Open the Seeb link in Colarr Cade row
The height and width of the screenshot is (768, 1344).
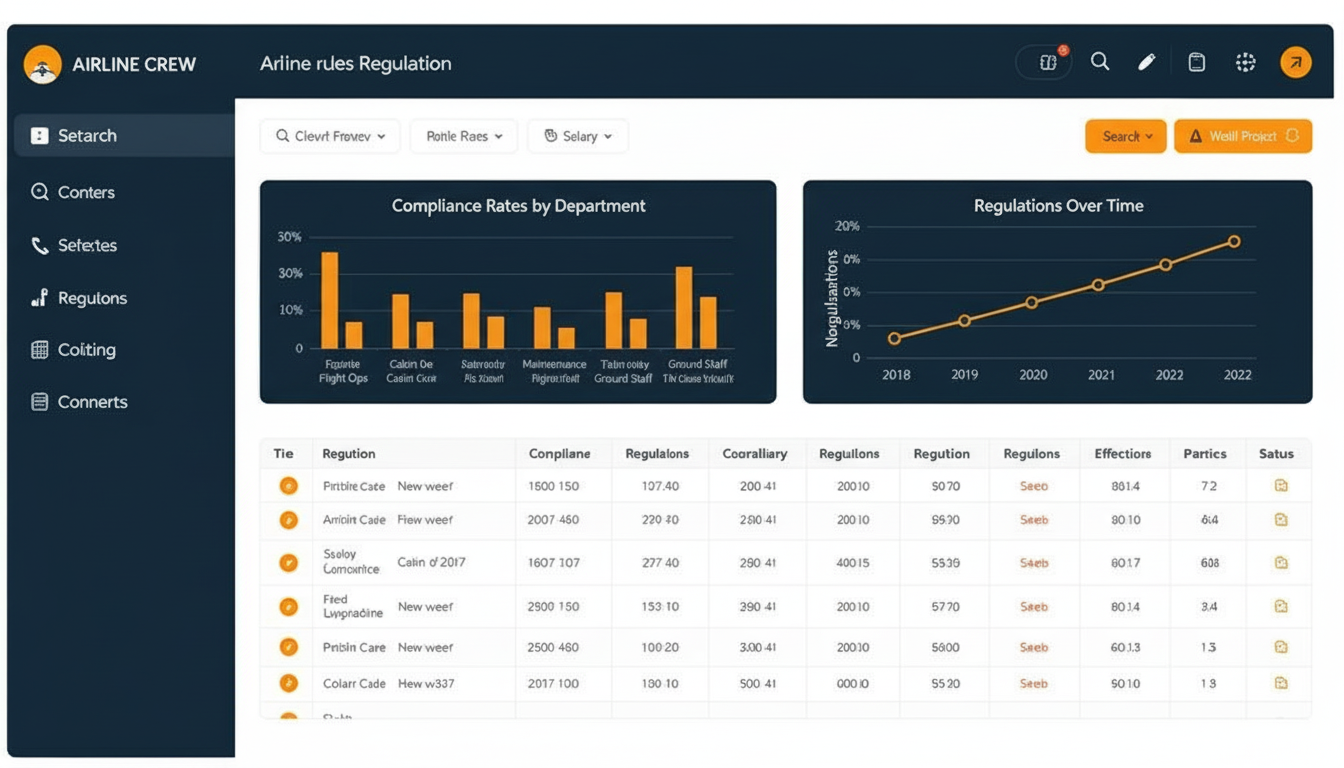1033,684
